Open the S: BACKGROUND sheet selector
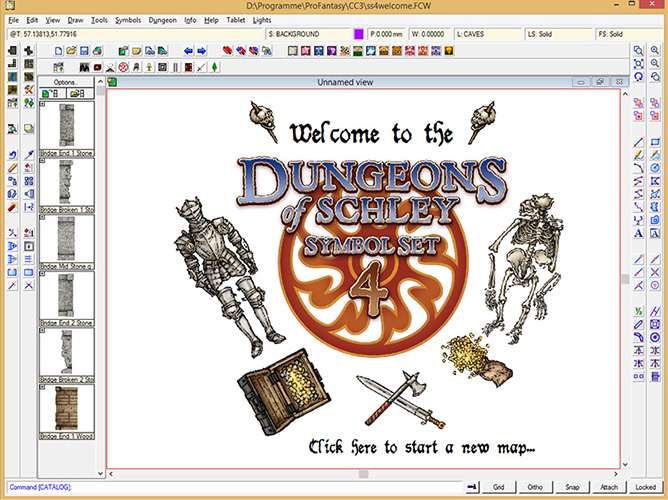This screenshot has width=668, height=500. pos(308,34)
